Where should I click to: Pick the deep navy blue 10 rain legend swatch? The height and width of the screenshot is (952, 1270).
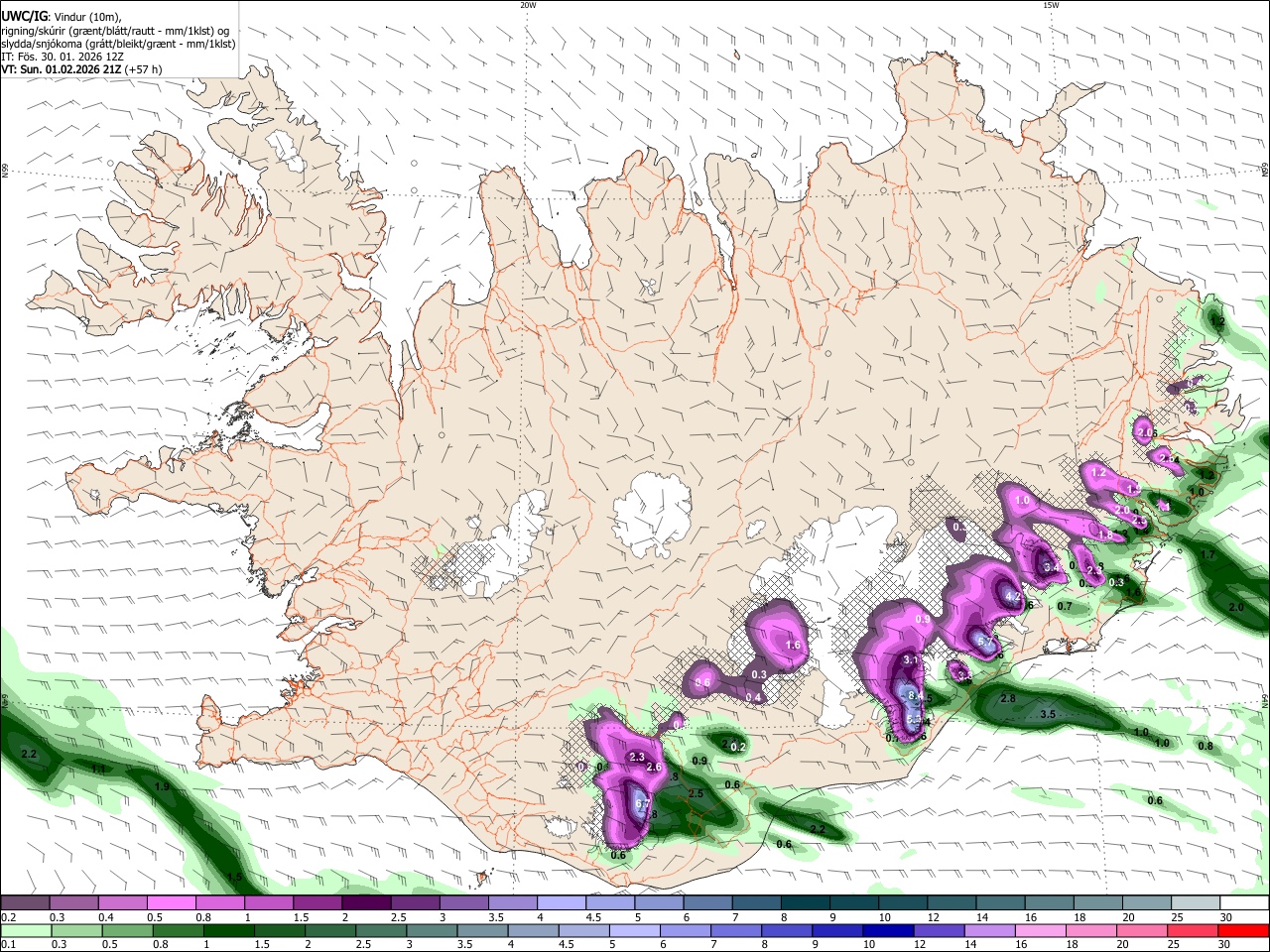[x=888, y=931]
